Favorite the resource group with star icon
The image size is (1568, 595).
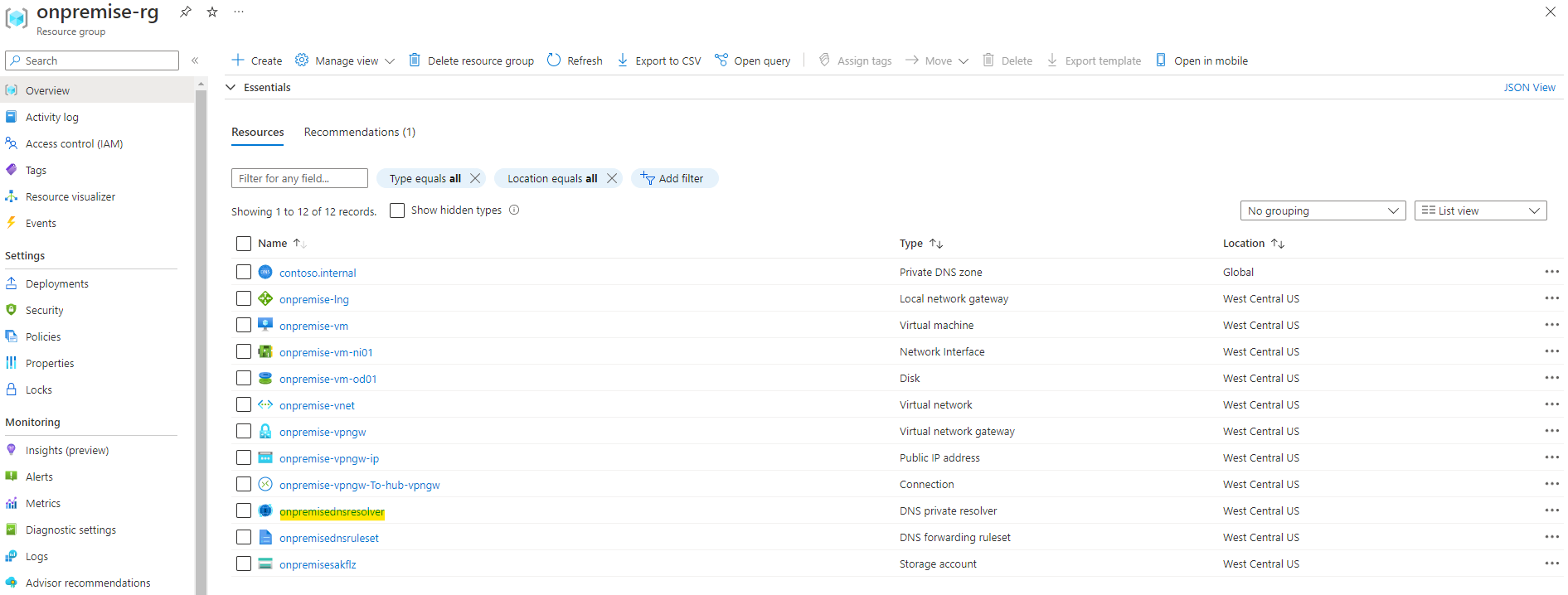tap(212, 12)
